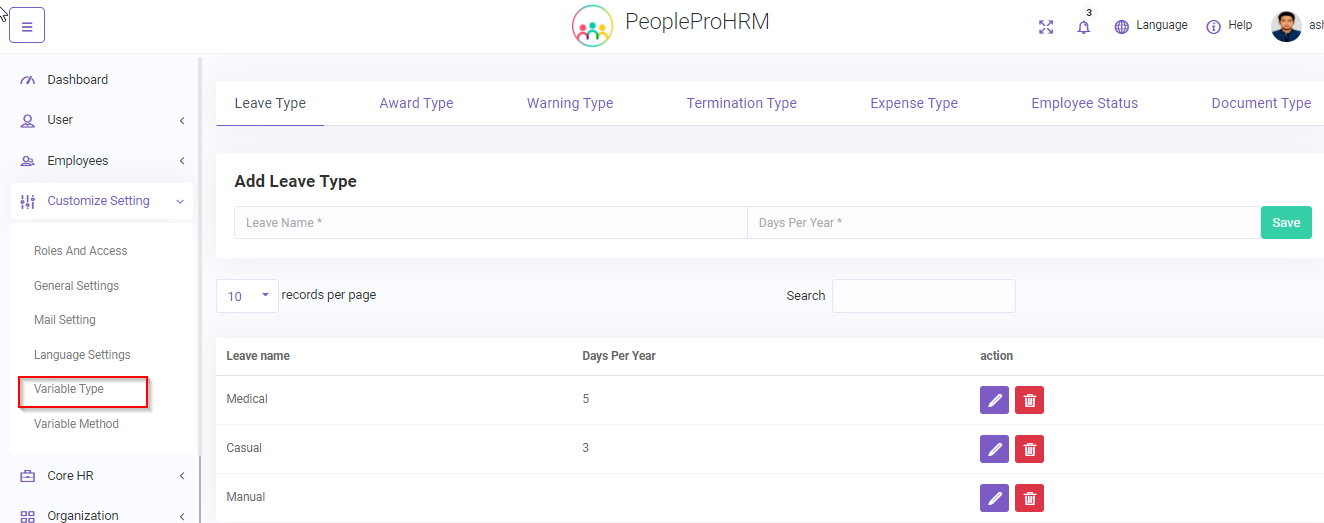The width and height of the screenshot is (1324, 523).
Task: Click the Search text box
Action: pyautogui.click(x=923, y=296)
